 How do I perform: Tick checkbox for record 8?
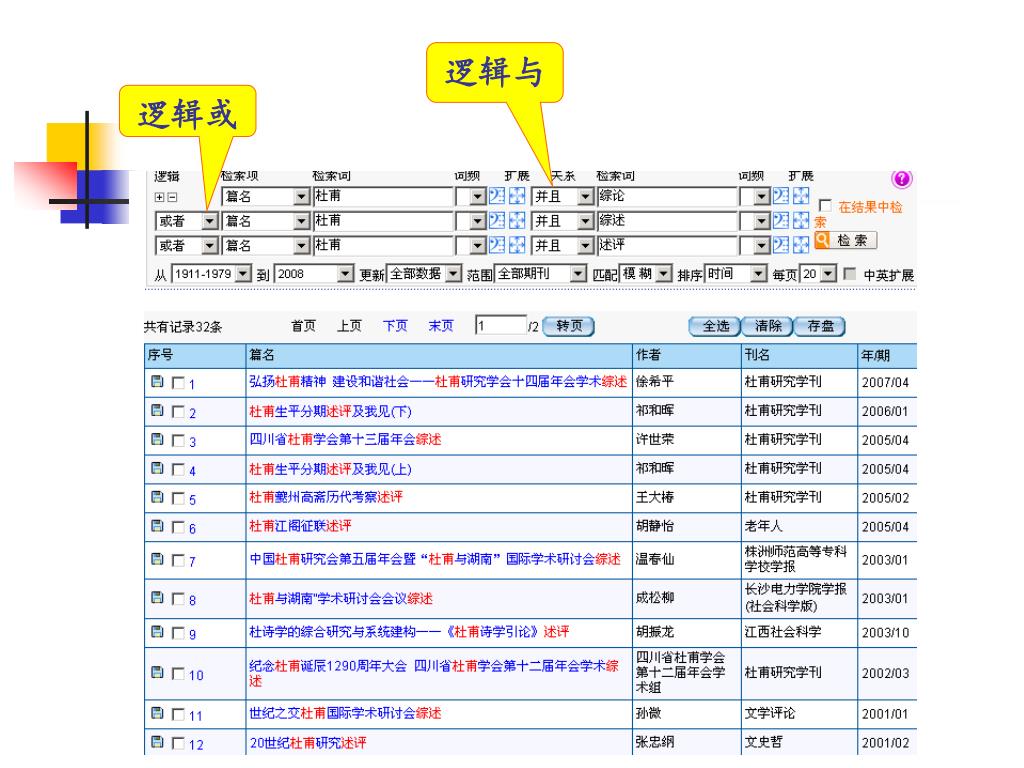pyautogui.click(x=178, y=599)
